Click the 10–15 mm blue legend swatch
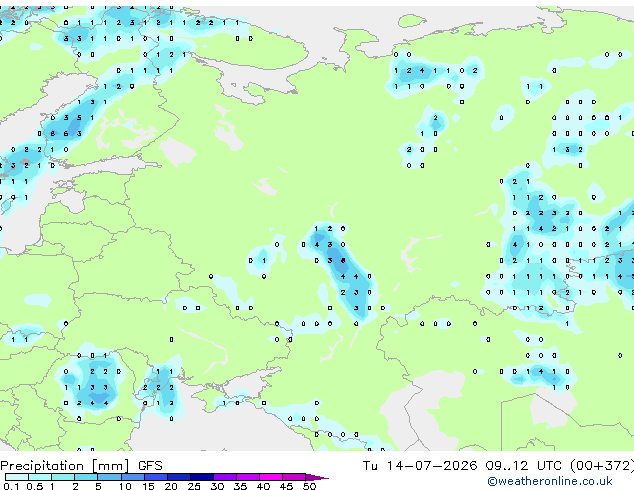 tap(133, 477)
